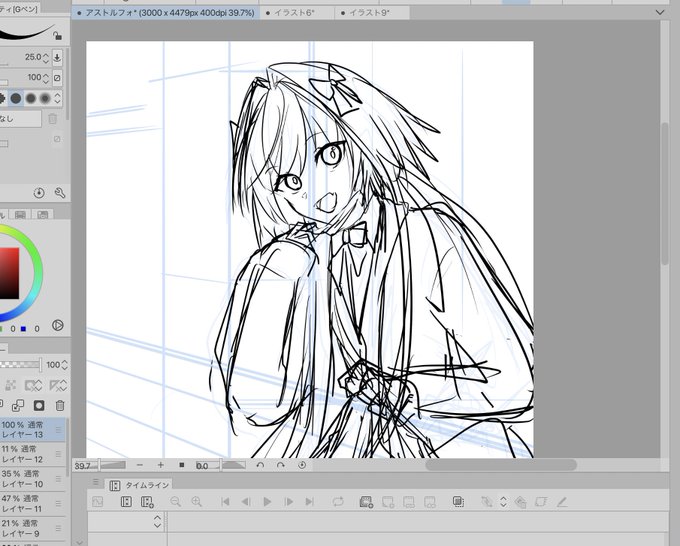Rotate canvas right with the clockwise arrow
This screenshot has width=680, height=546.
(281, 465)
